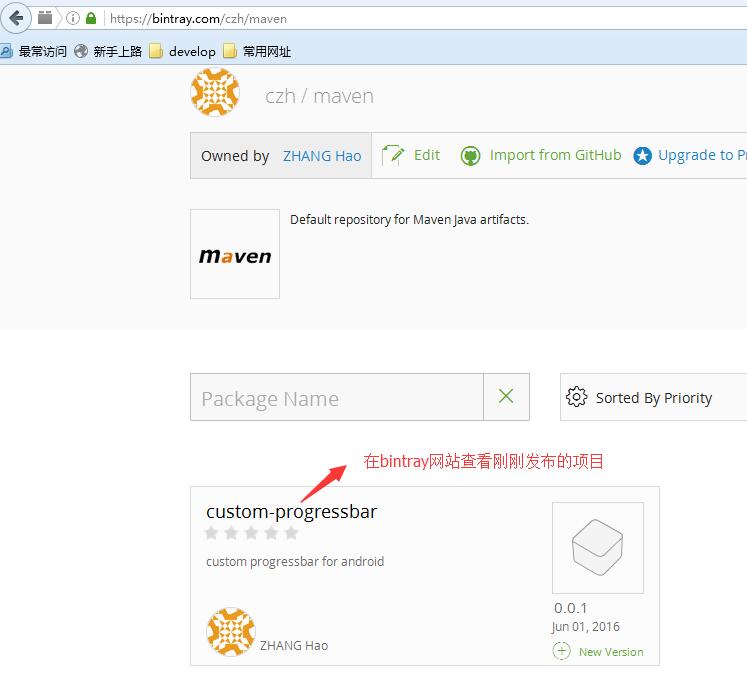
Task: Click the history icon beside back button
Action: [45, 18]
